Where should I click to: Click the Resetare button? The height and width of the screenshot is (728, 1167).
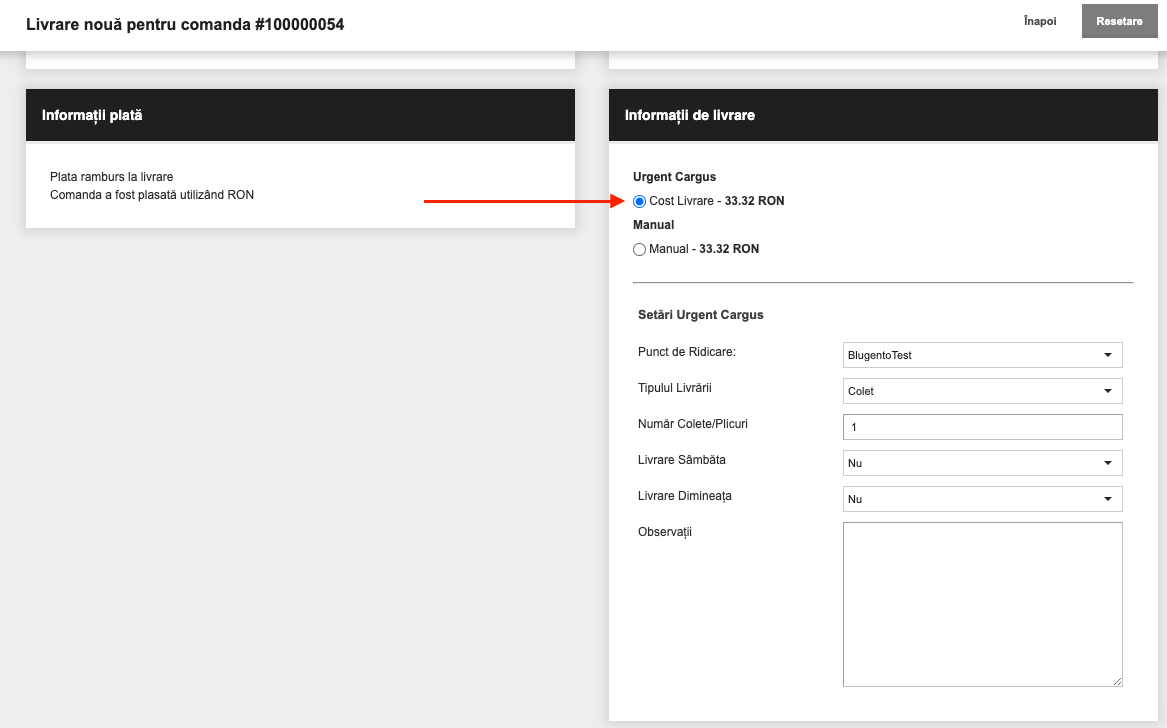1119,21
